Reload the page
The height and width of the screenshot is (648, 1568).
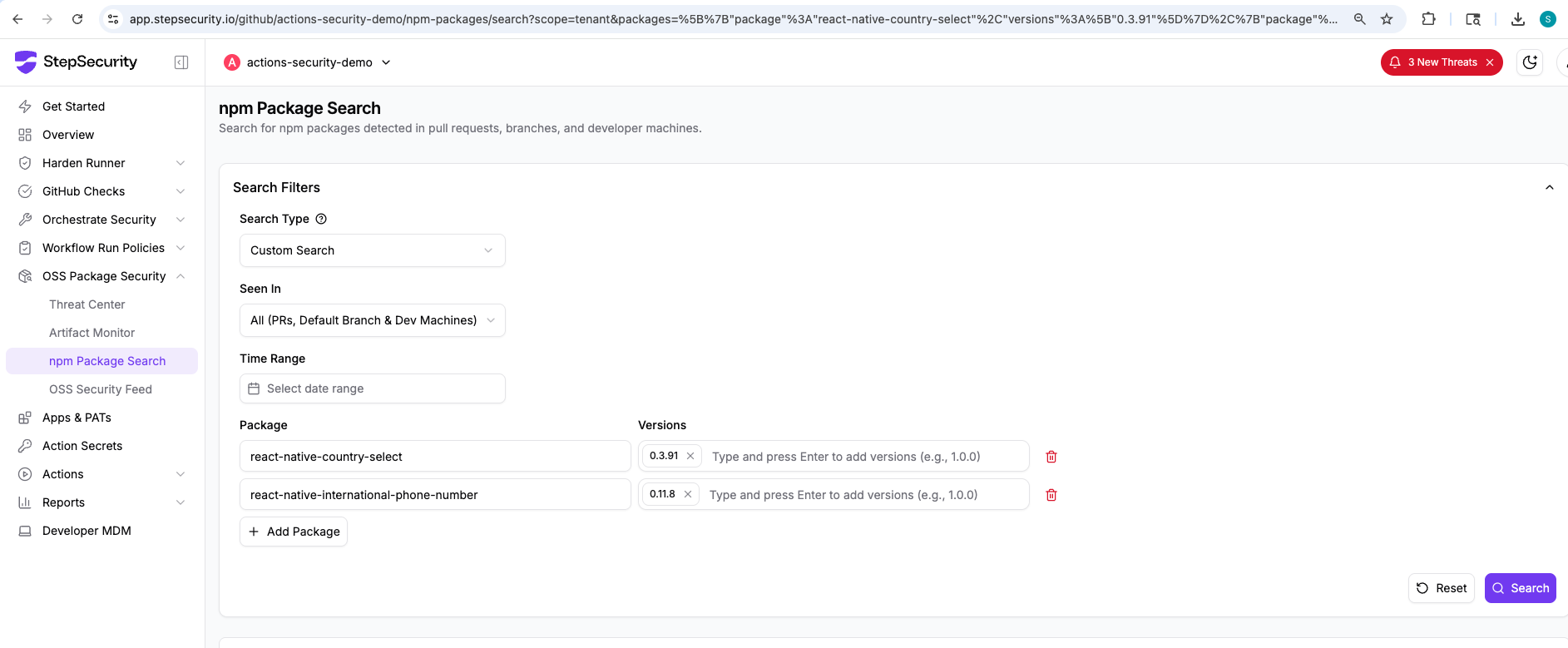77,18
